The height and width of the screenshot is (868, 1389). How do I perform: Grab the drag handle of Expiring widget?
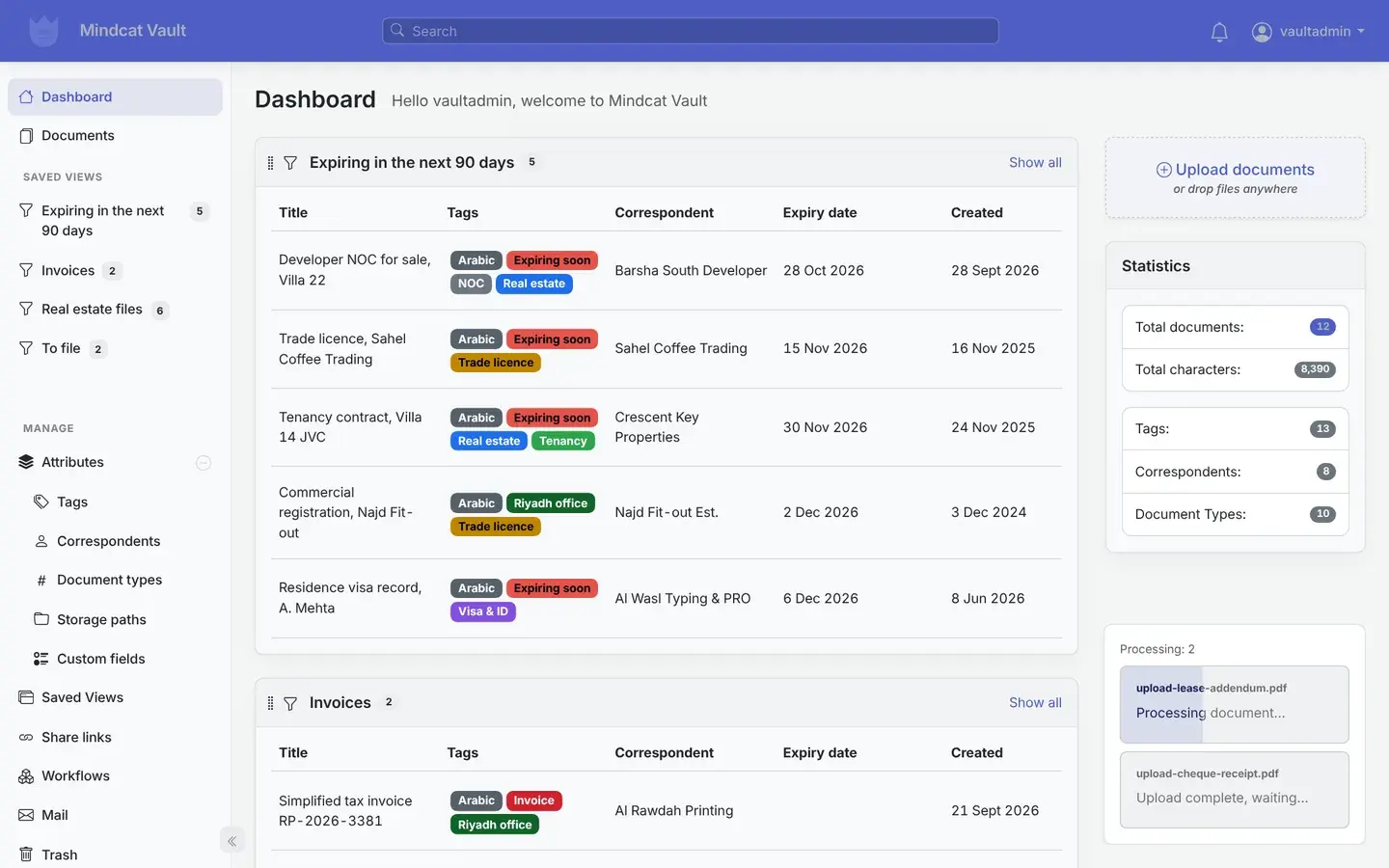[270, 163]
